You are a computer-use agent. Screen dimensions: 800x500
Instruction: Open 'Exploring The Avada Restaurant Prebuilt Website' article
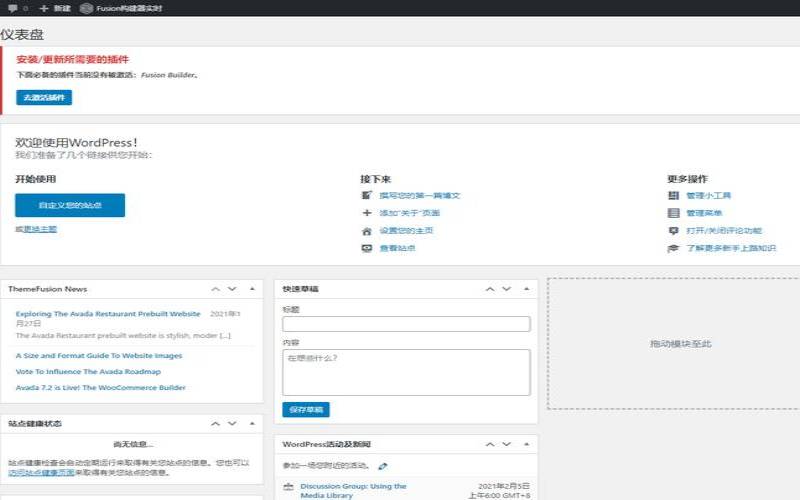tap(108, 314)
